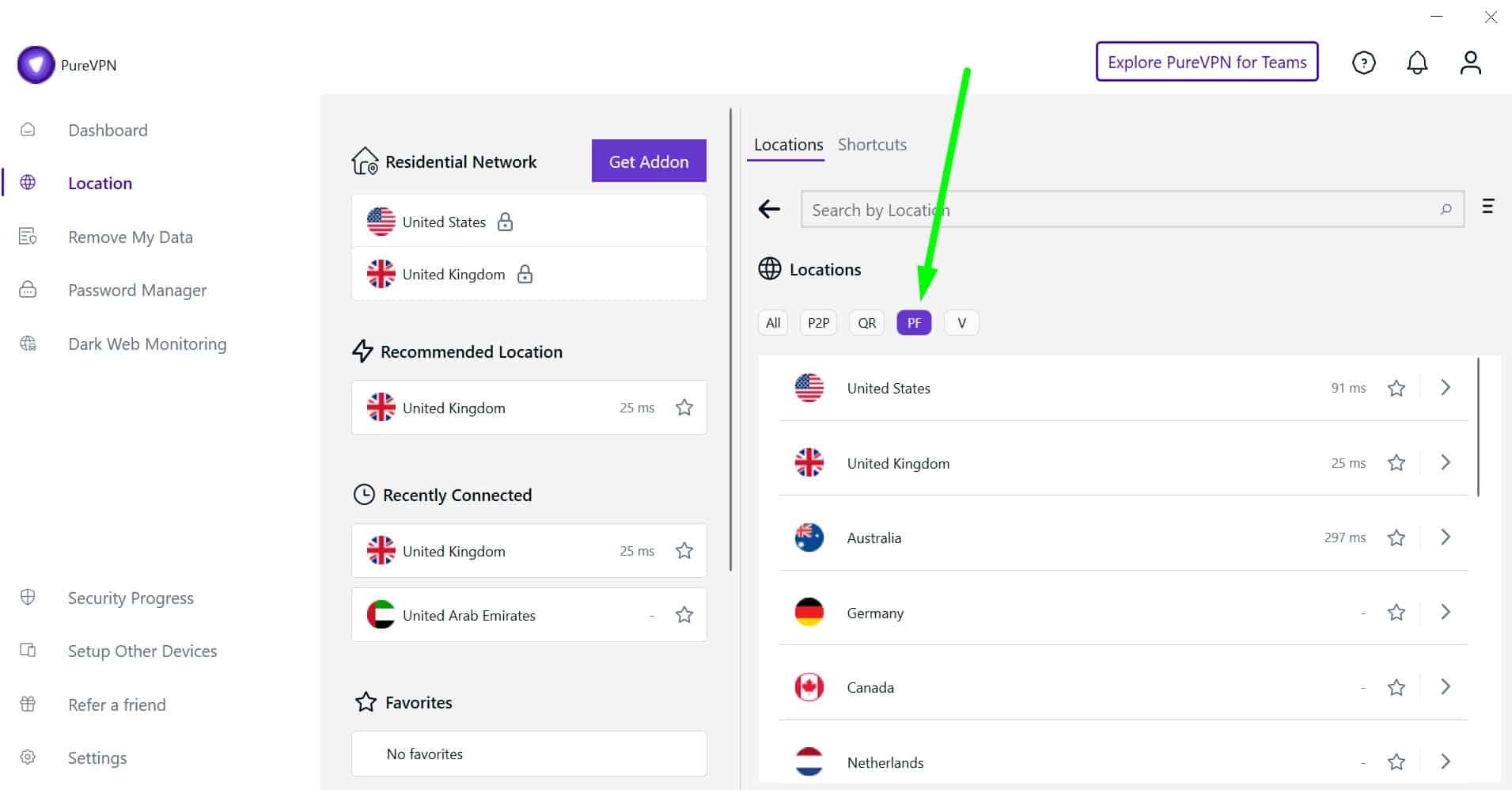
Task: Click the Get Addon button
Action: coord(649,161)
